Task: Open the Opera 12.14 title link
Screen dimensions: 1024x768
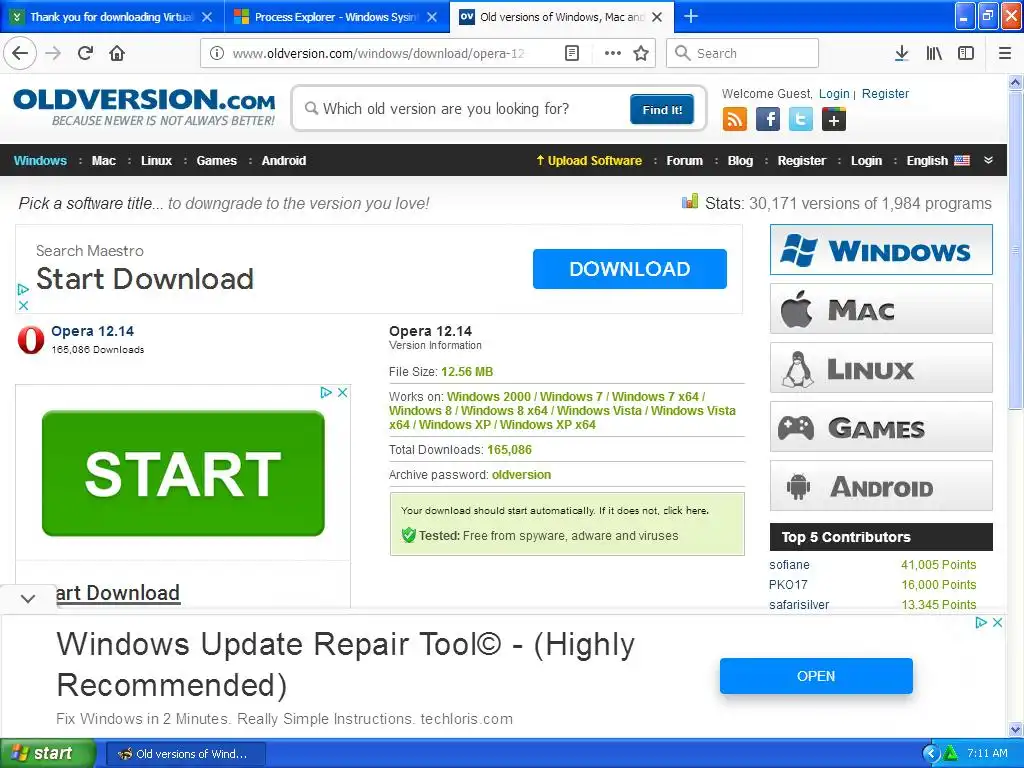Action: [x=92, y=331]
